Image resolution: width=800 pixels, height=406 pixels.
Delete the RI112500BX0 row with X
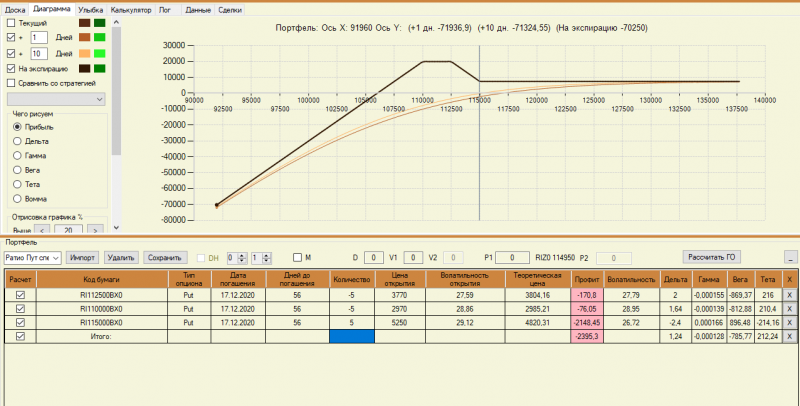tap(789, 295)
